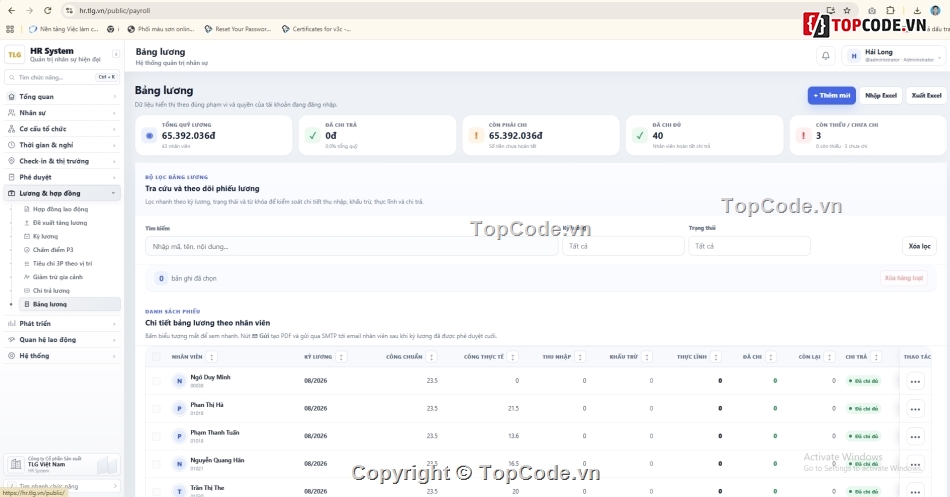This screenshot has width=950, height=497.
Task: Focus the Tìm kiếm search input field
Action: point(351,246)
